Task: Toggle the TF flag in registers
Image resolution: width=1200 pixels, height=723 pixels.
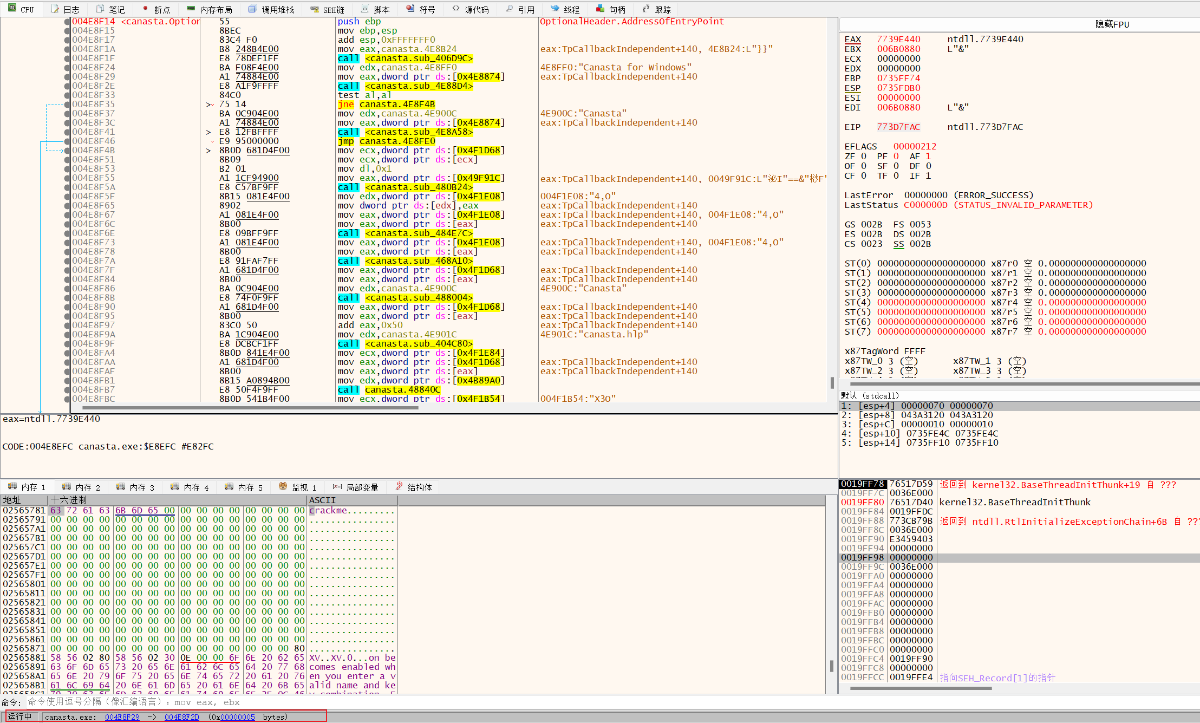Action: click(886, 176)
